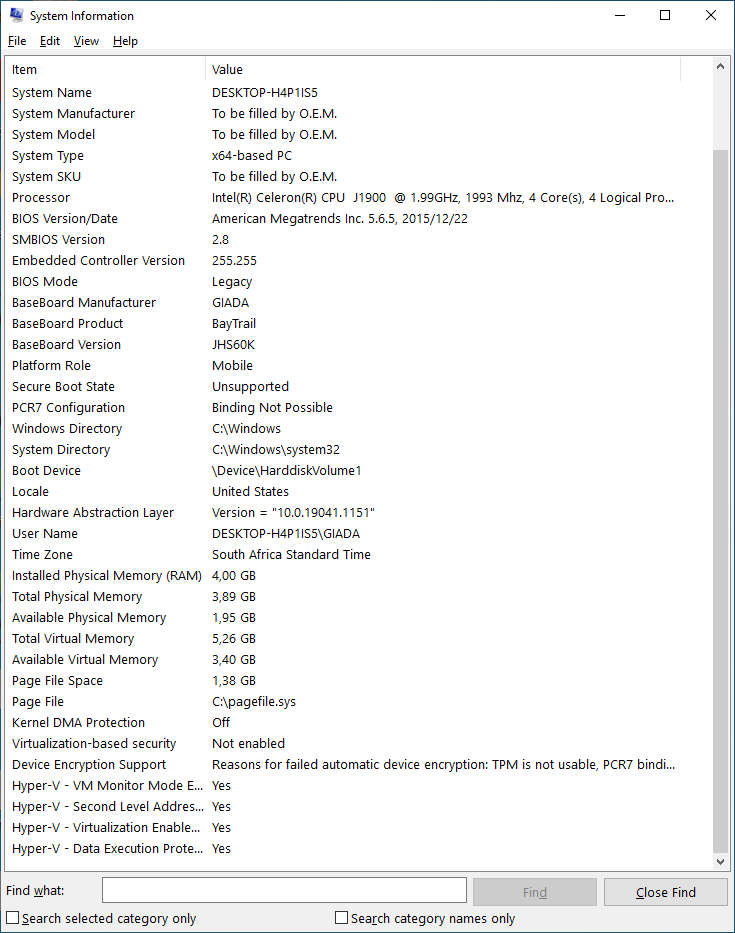Select the Installed Physical Memory (RAM) row
The image size is (735, 933).
click(106, 576)
